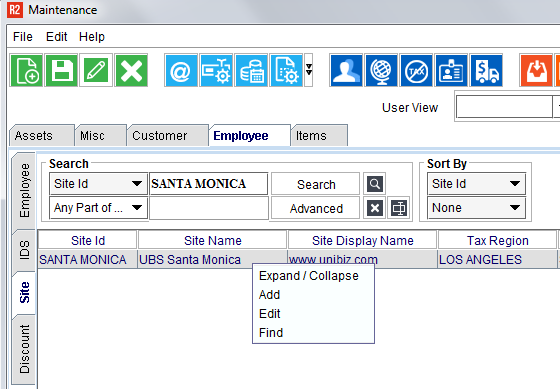This screenshot has width=560, height=389.
Task: Open the blue coins and calendar icon
Action: tap(251, 70)
